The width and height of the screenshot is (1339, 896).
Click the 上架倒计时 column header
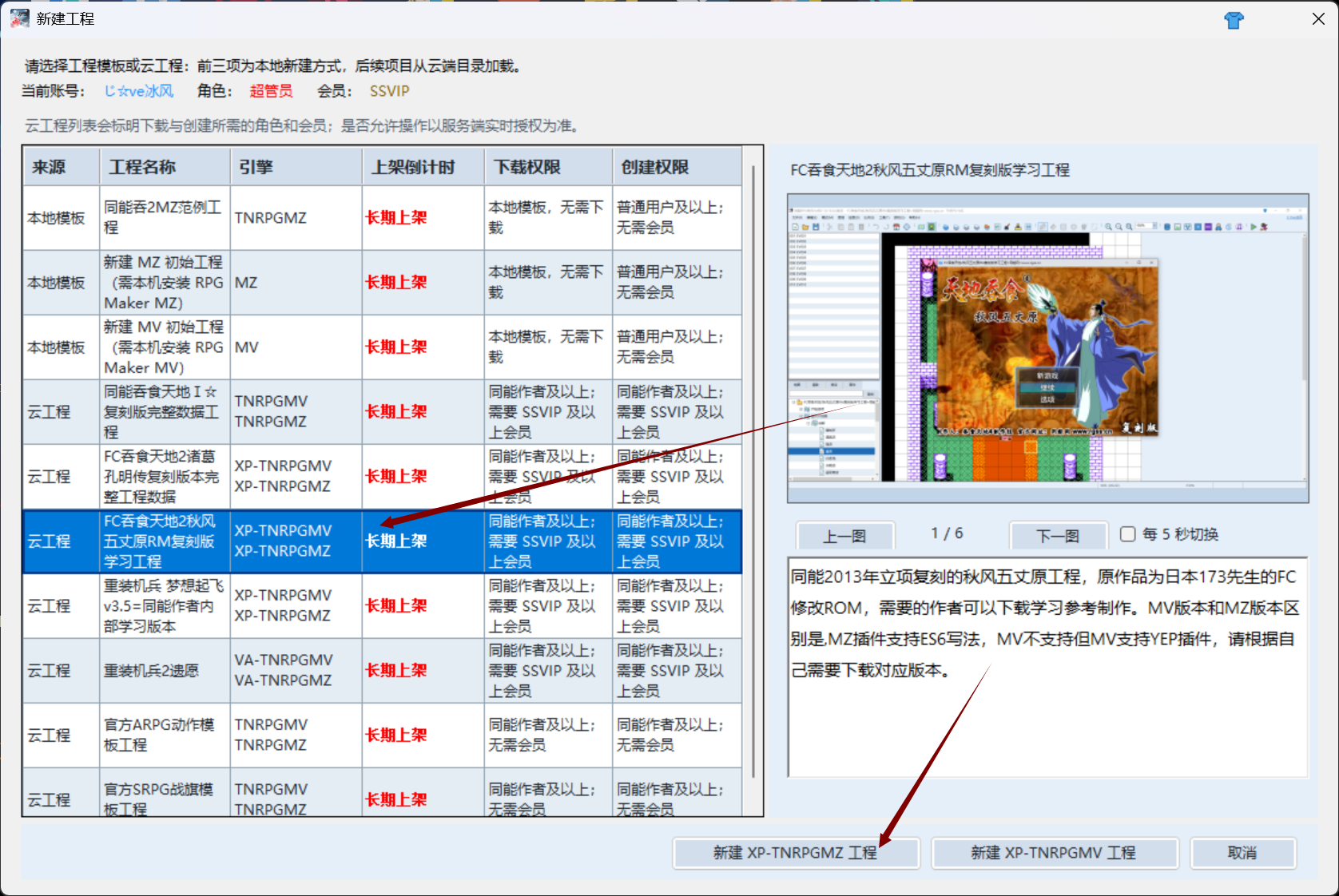coord(423,167)
